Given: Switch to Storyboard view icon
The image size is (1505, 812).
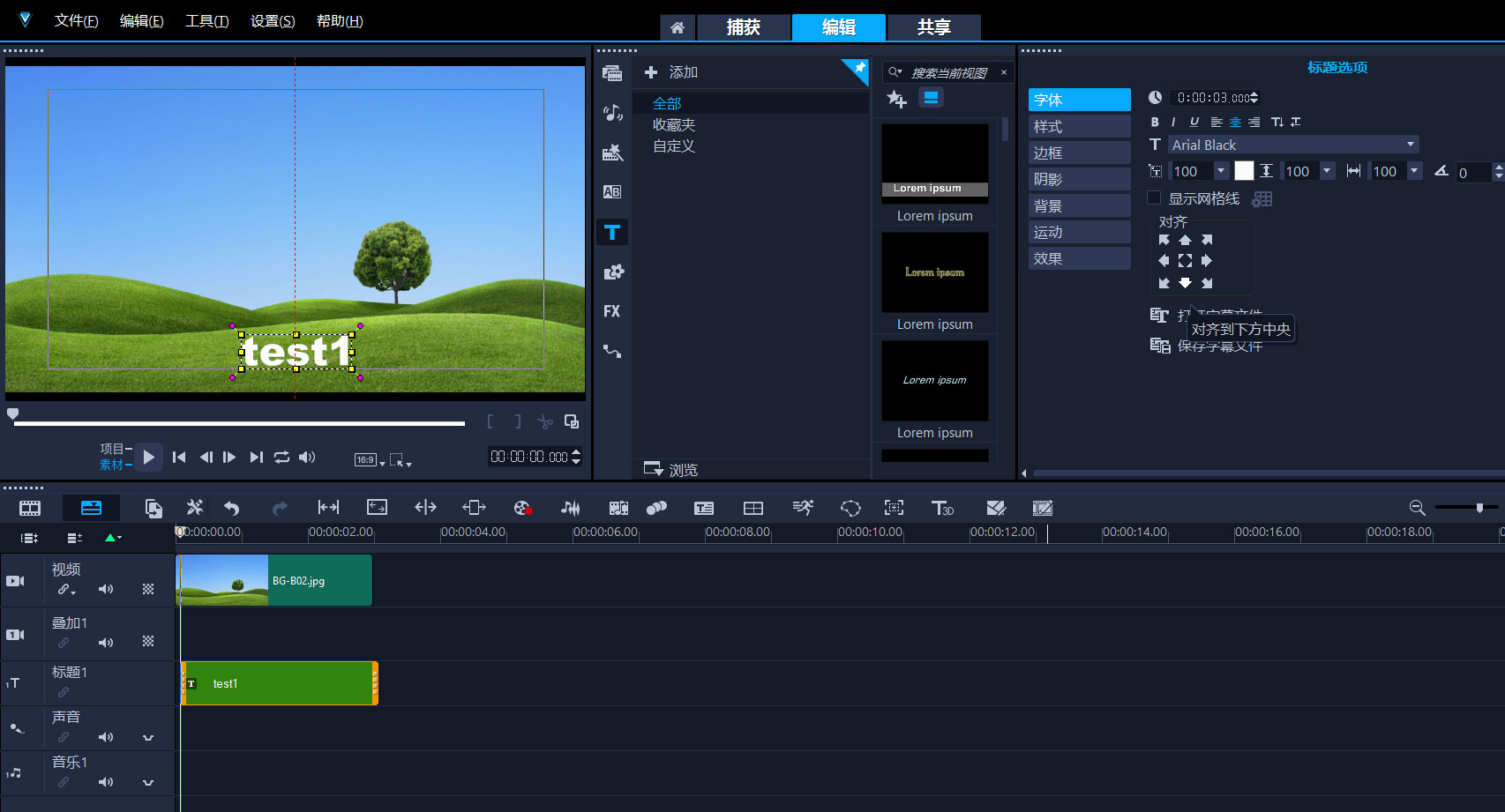Looking at the screenshot, I should tap(30, 508).
